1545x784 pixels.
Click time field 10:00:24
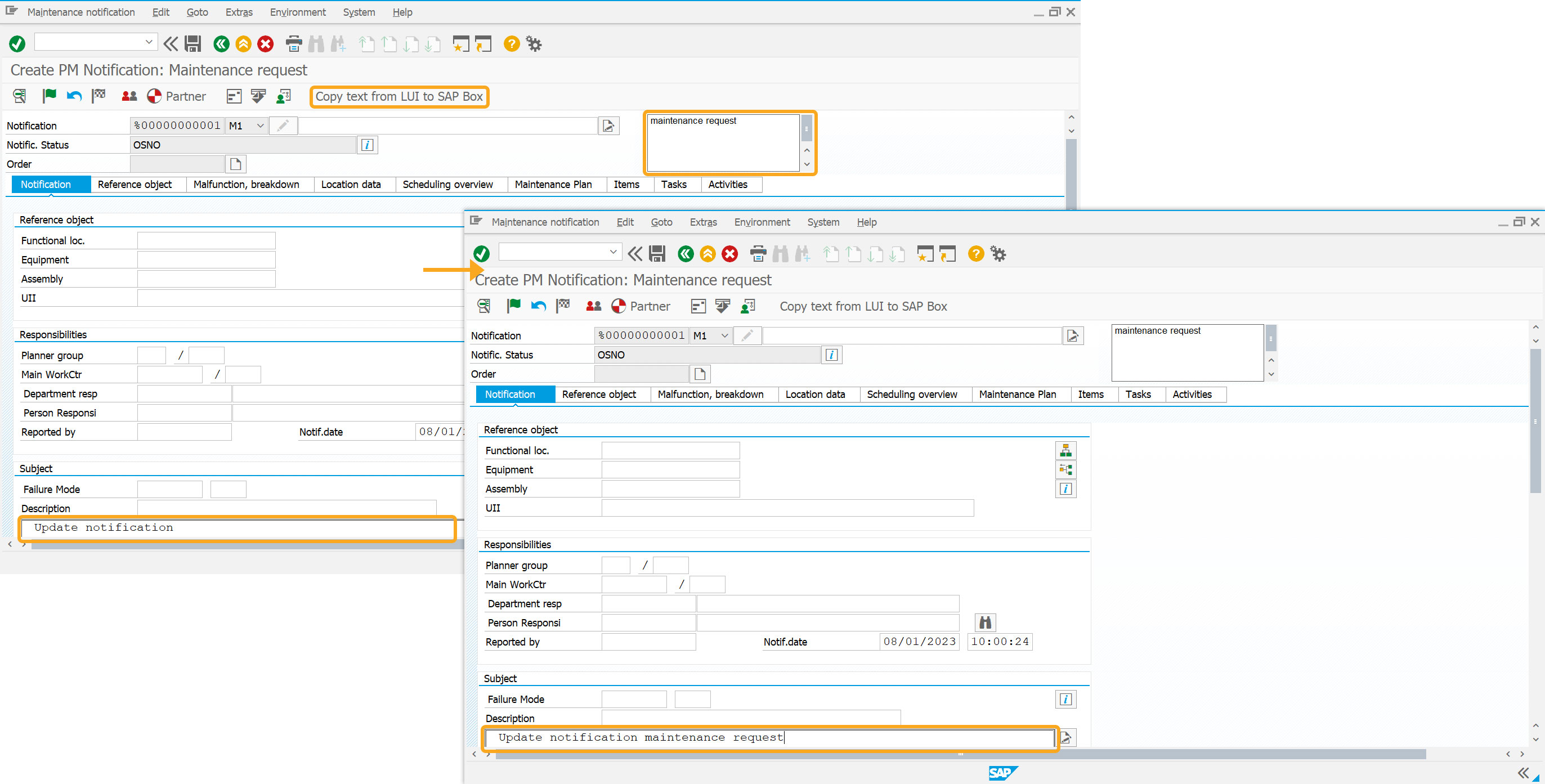click(1000, 641)
